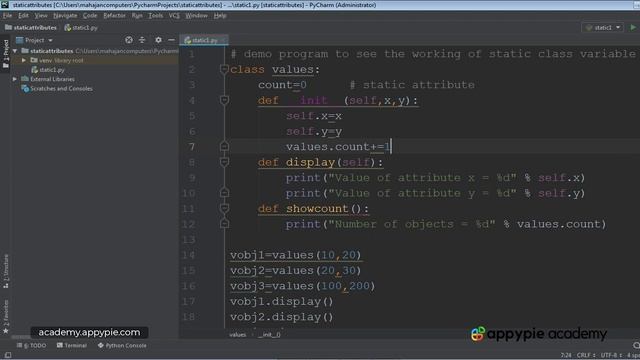The height and width of the screenshot is (360, 640).
Task: Click the __init__() breadcrumb below editor
Action: point(269,335)
